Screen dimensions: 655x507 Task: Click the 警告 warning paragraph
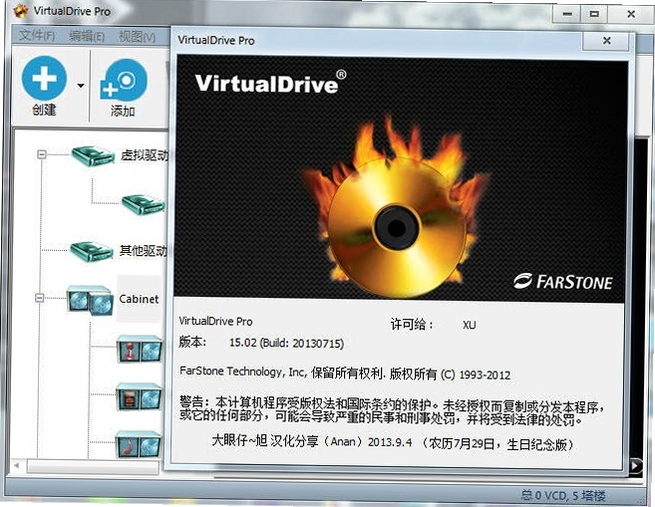coord(392,411)
